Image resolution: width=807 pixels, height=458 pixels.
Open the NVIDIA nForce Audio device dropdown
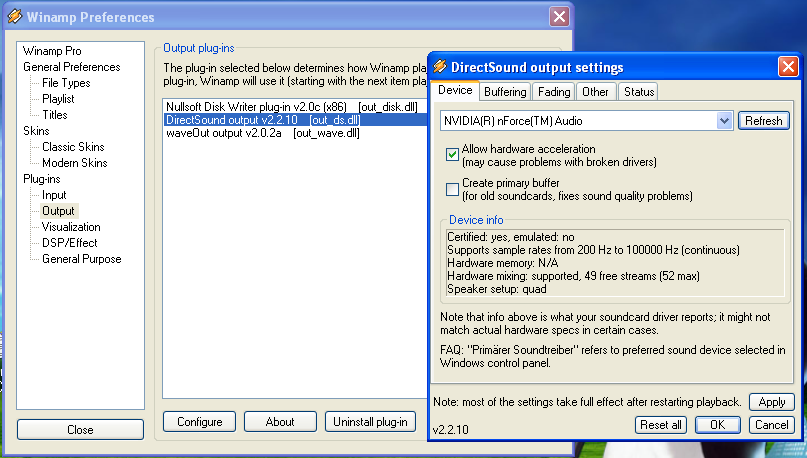pyautogui.click(x=724, y=121)
